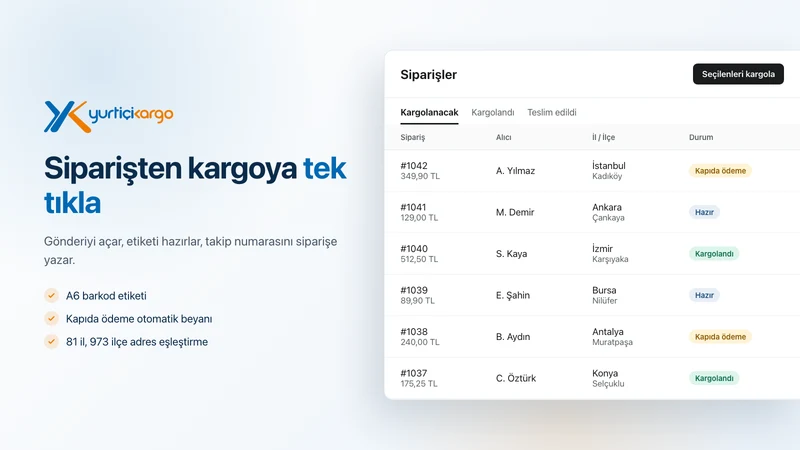Click the A6 barkod etiketi text
This screenshot has width=800, height=450.
tap(106, 296)
